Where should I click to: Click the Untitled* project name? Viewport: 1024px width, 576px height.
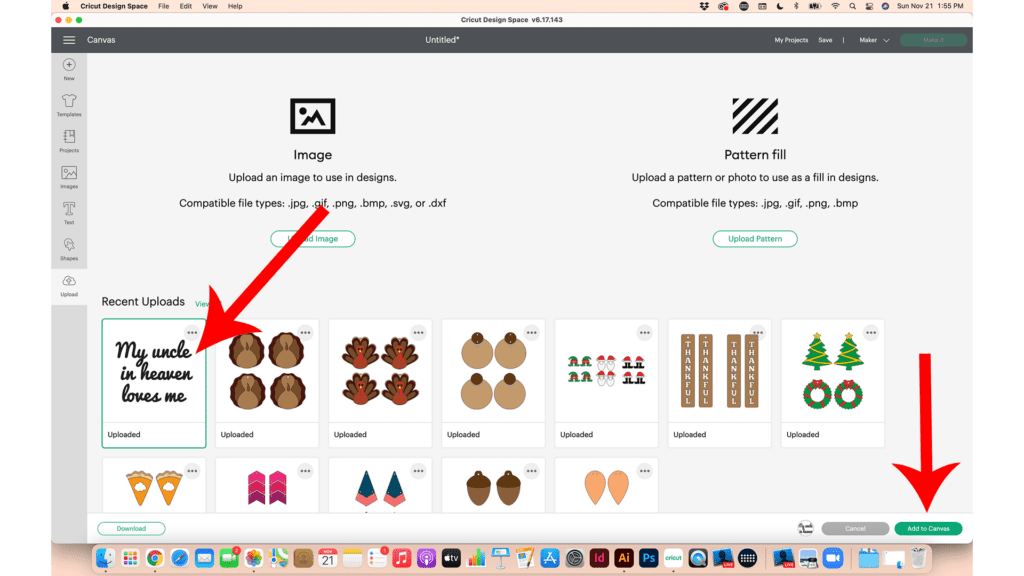tap(442, 40)
